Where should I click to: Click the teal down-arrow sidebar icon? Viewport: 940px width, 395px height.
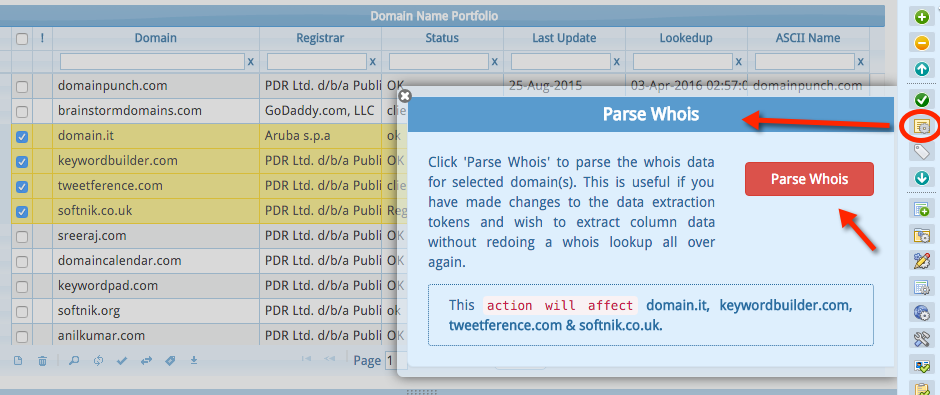coord(921,177)
